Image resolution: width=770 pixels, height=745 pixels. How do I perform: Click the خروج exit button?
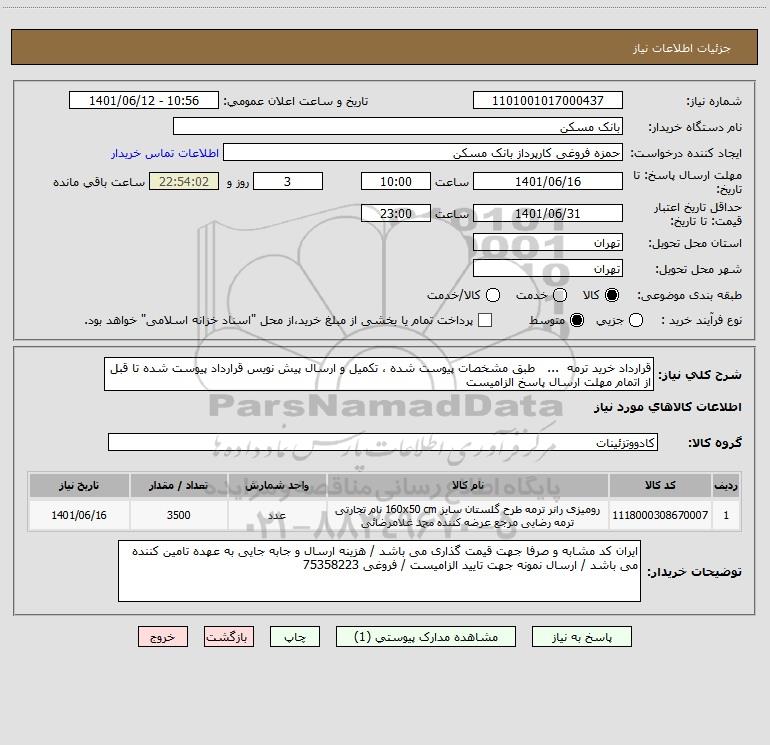tap(163, 637)
